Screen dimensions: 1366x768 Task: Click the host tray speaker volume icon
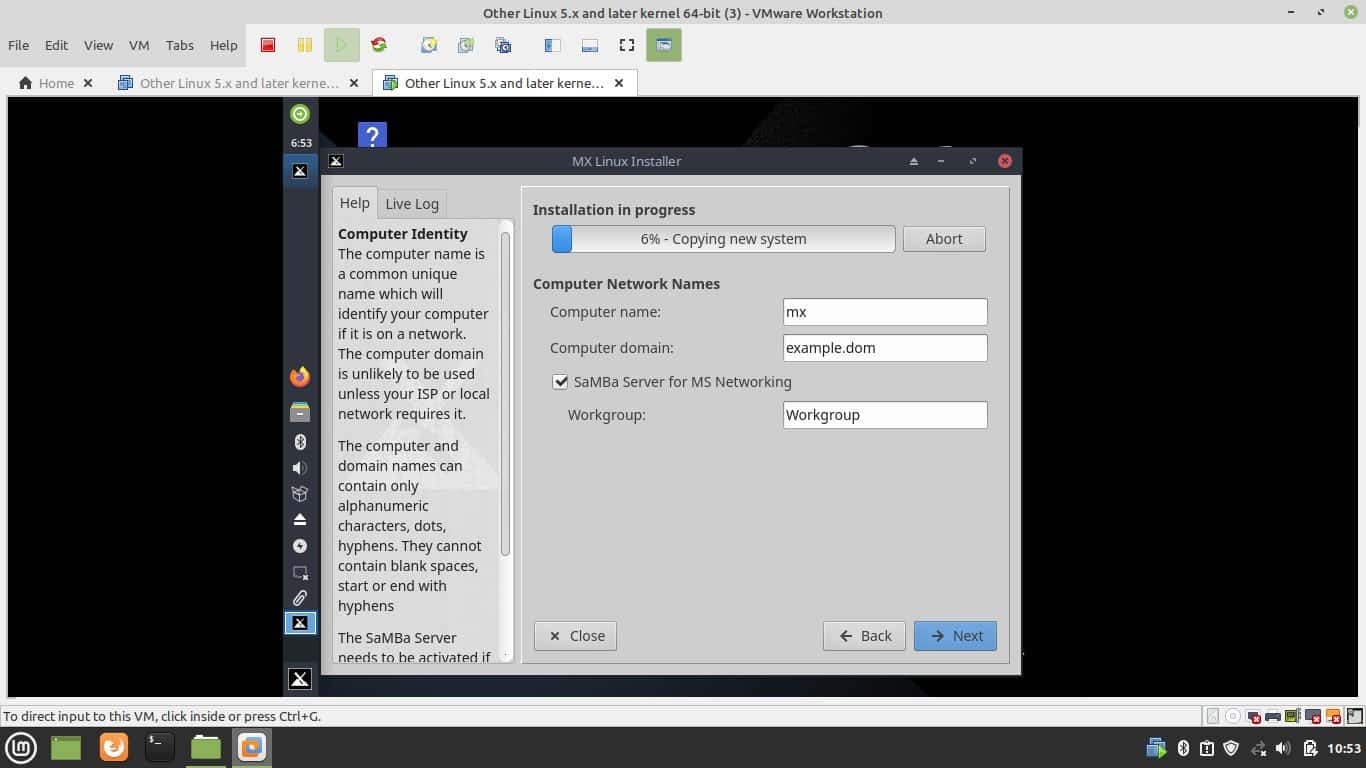[1283, 748]
